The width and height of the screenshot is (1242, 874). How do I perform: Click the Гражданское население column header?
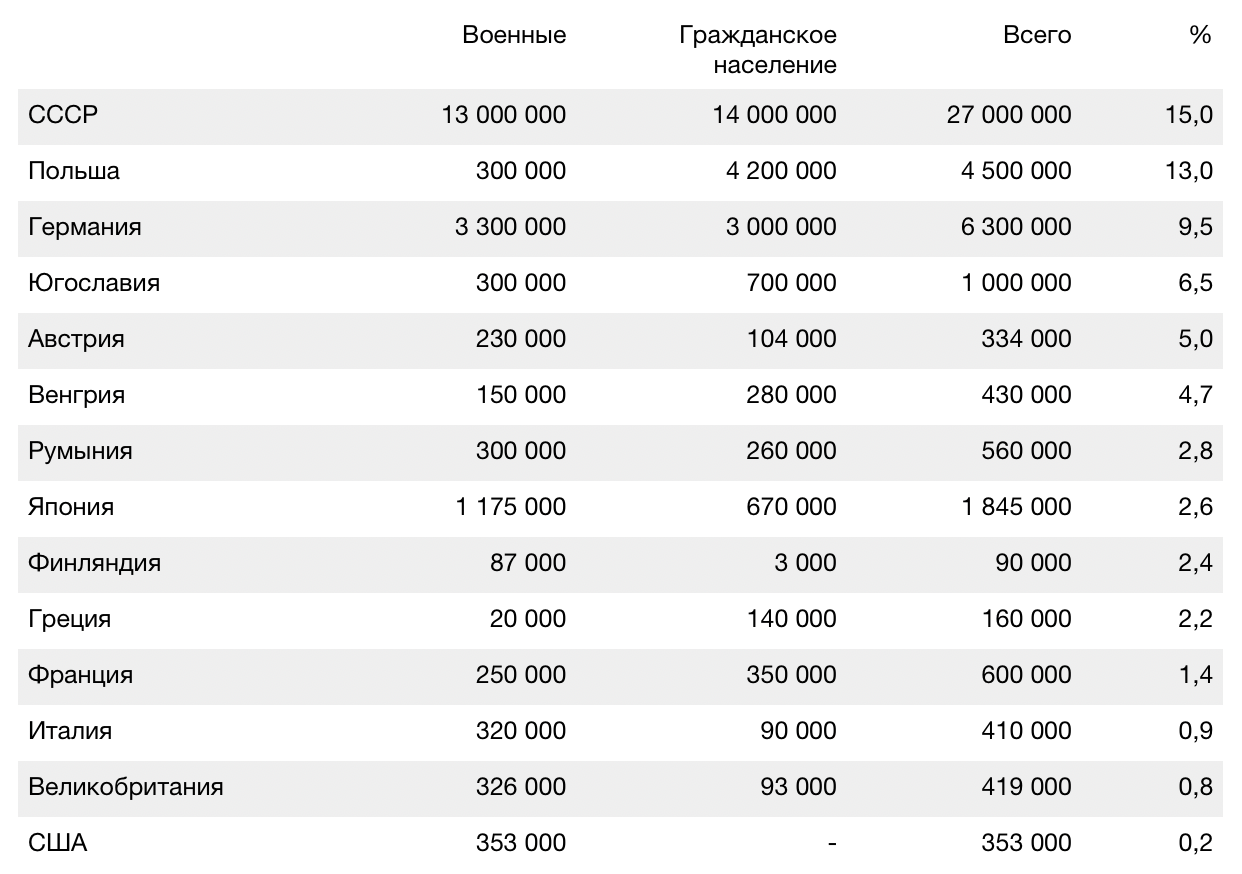(x=758, y=50)
